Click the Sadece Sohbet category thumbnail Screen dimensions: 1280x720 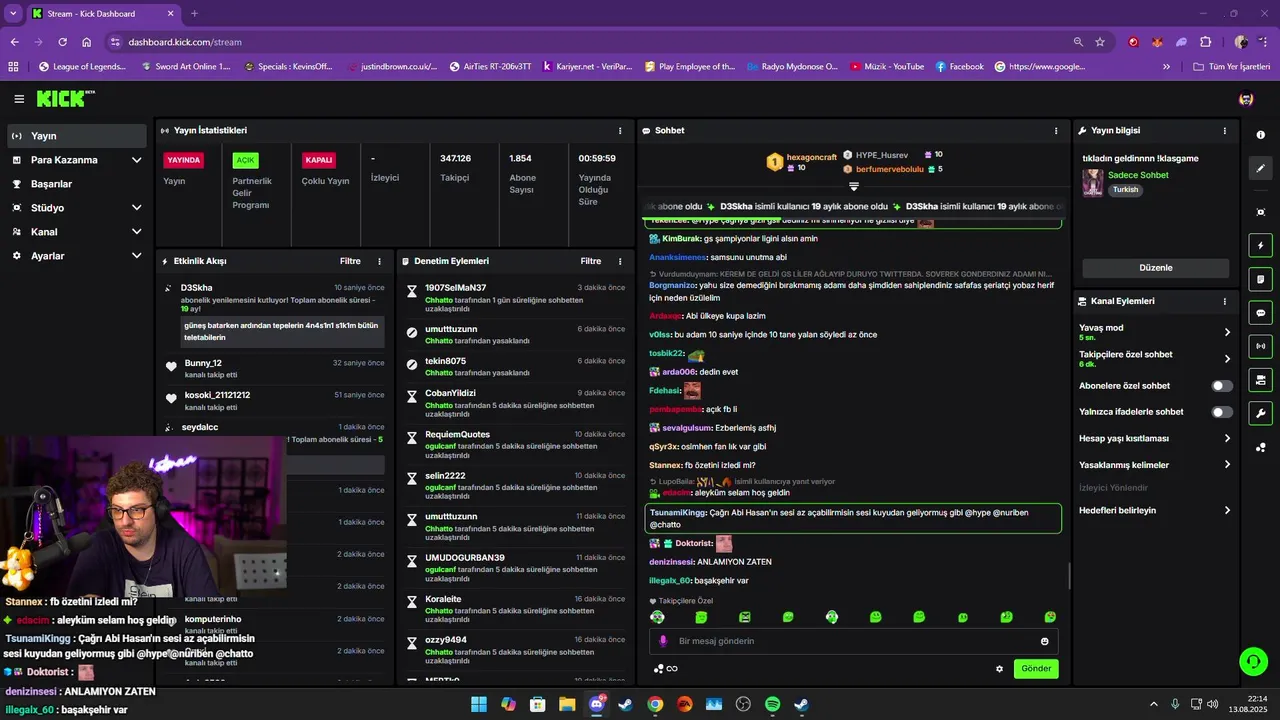(x=1093, y=183)
